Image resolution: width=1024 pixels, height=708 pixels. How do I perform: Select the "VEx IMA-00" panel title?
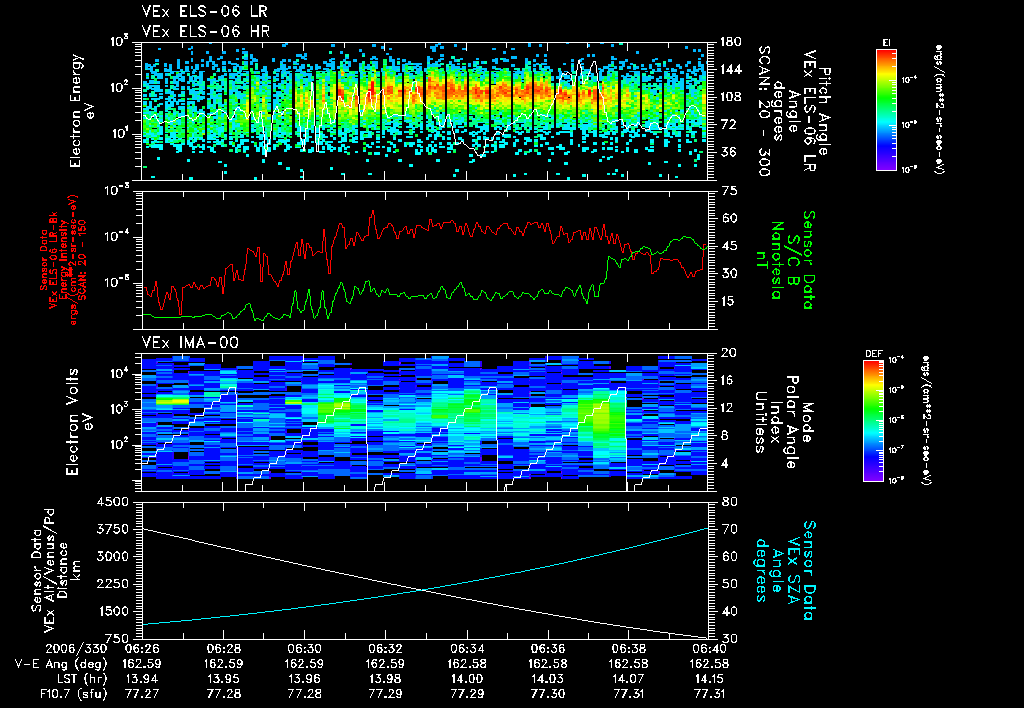190,342
